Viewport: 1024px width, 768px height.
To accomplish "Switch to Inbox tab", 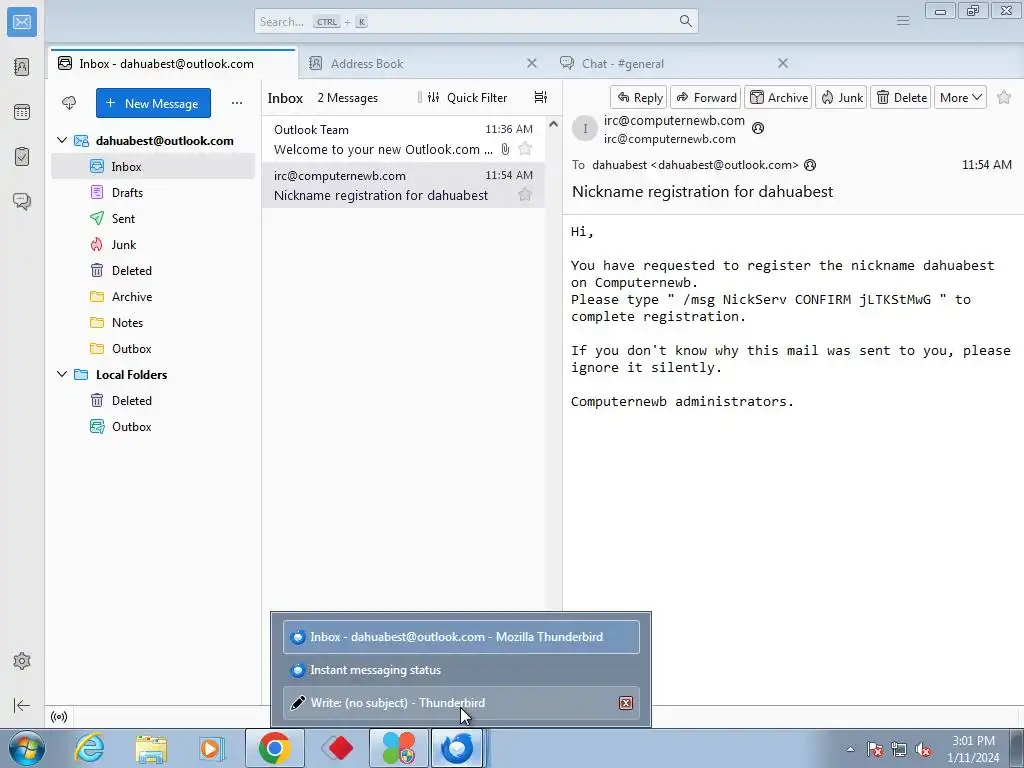I will (173, 63).
